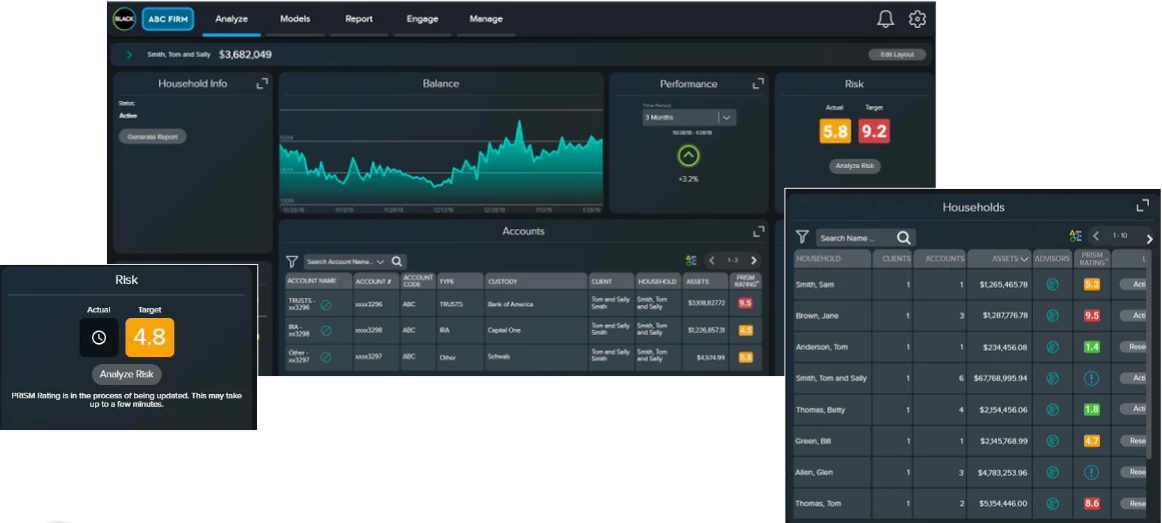Viewport: 1162px width, 523px height.
Task: Click Generate Report in Household Info
Action: pos(153,137)
